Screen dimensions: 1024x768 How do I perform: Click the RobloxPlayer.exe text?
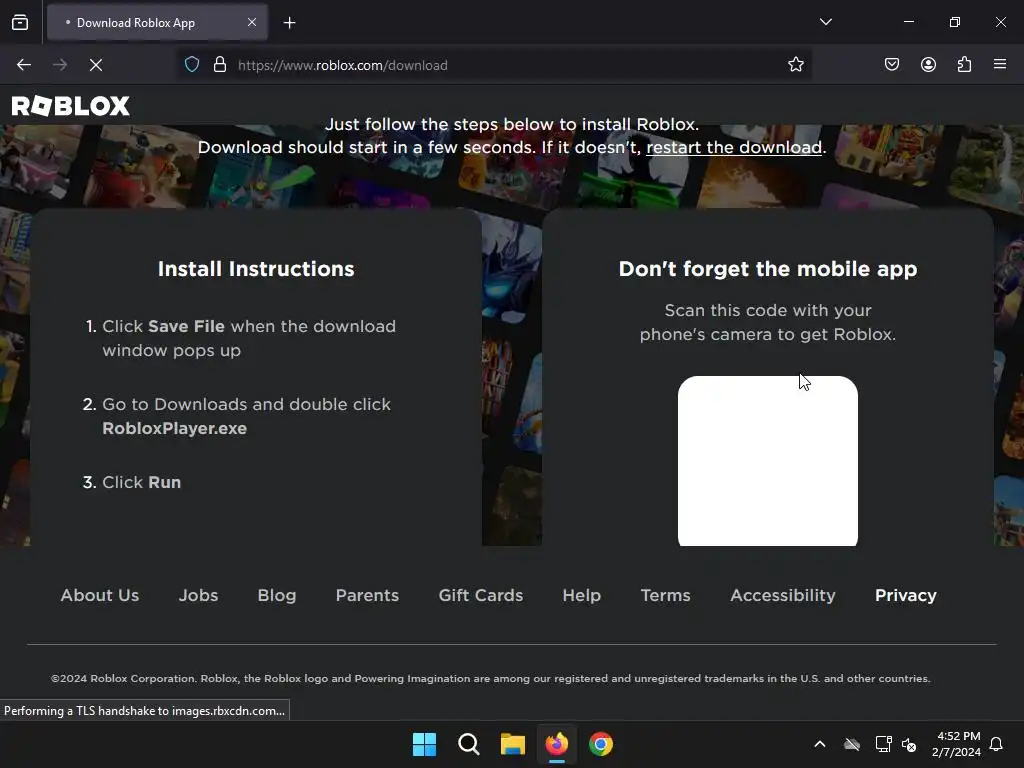point(174,428)
